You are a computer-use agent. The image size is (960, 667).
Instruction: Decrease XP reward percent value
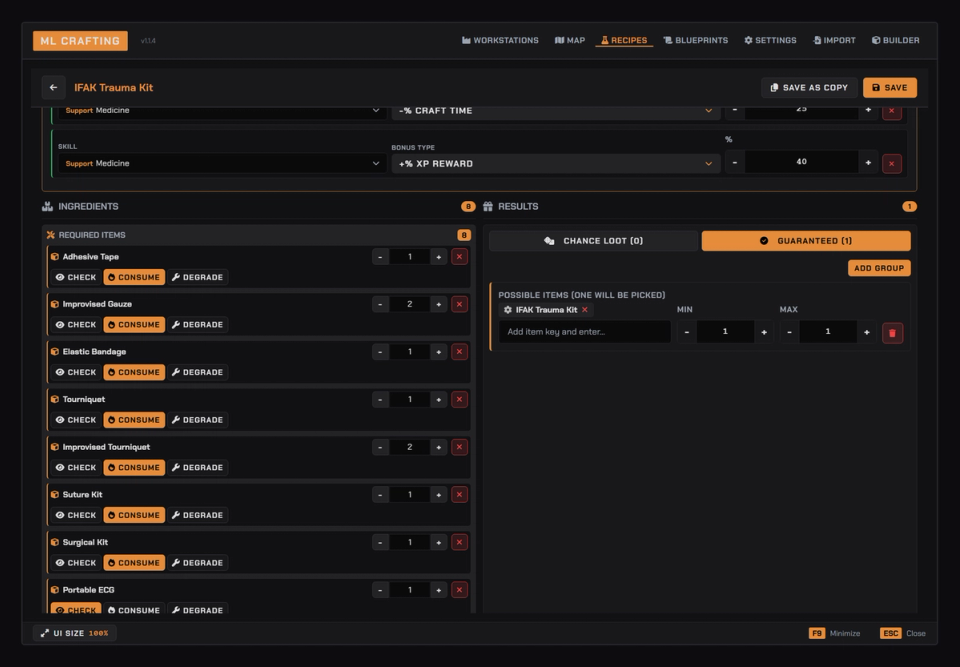(735, 162)
